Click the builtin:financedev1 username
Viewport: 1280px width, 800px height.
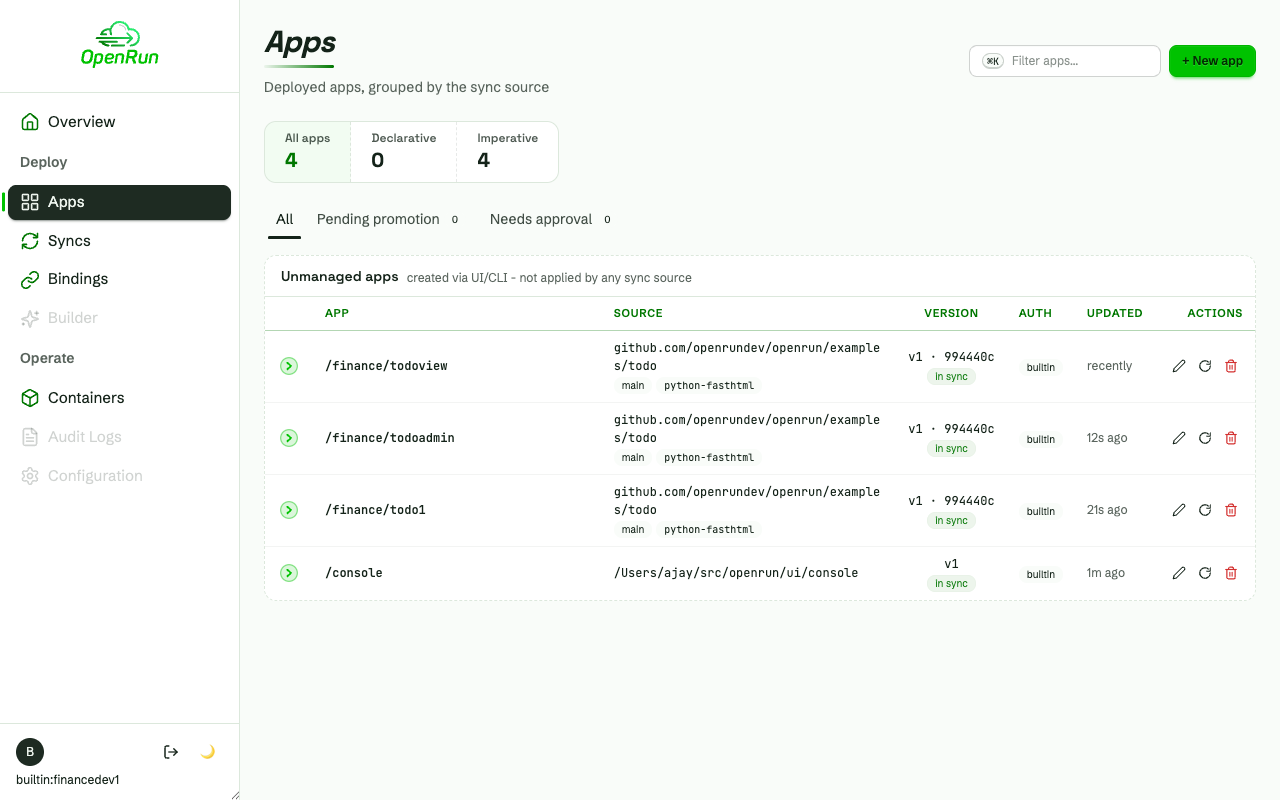tap(68, 780)
